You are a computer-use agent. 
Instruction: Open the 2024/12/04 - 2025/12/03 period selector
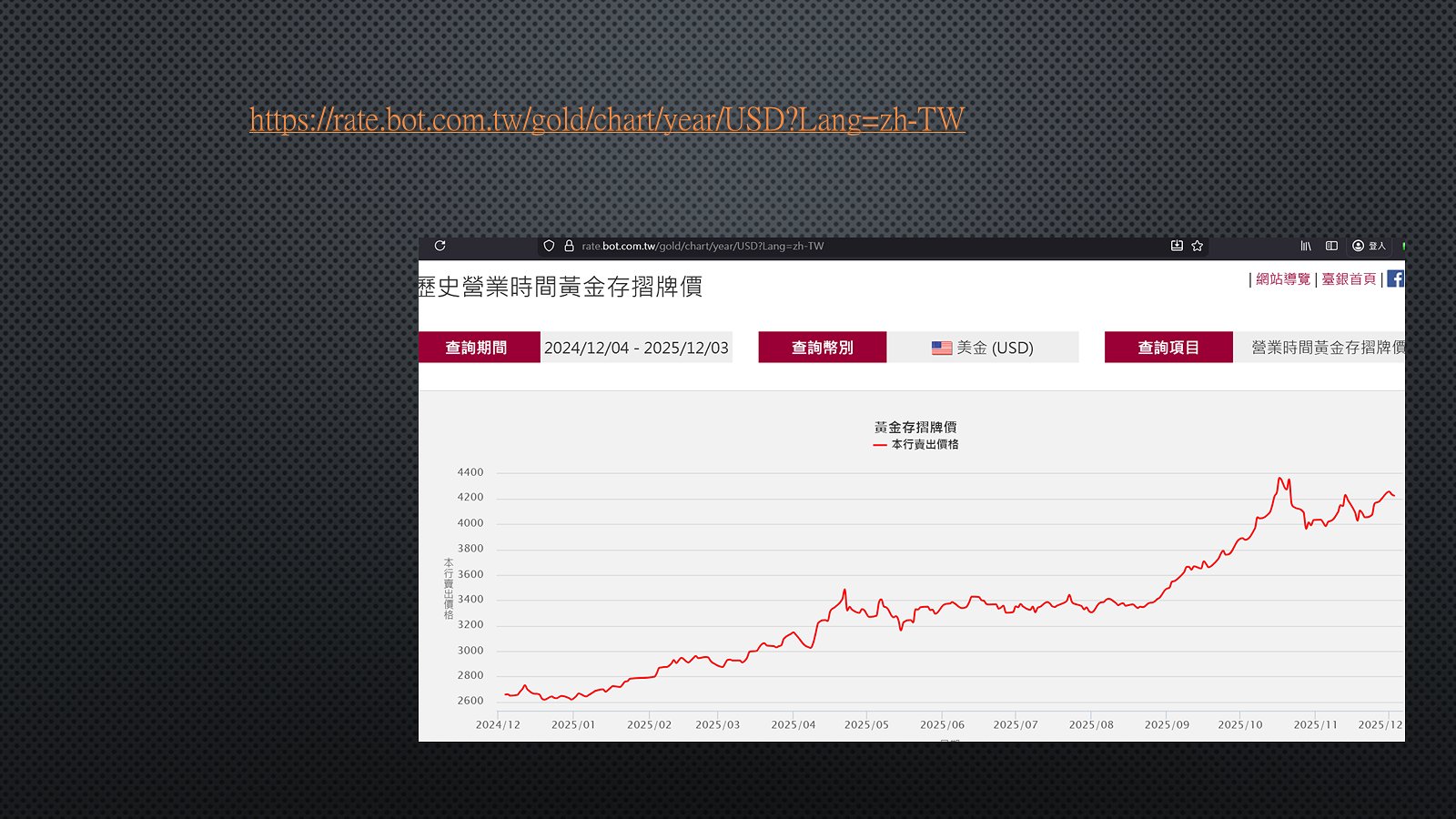[636, 348]
